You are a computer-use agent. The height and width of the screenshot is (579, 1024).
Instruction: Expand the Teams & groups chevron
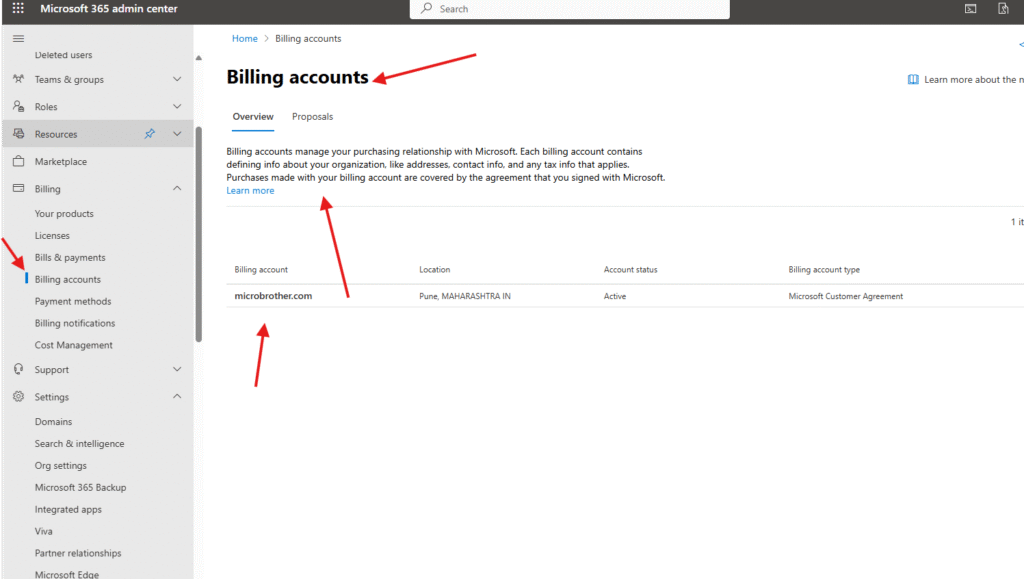pyautogui.click(x=177, y=79)
